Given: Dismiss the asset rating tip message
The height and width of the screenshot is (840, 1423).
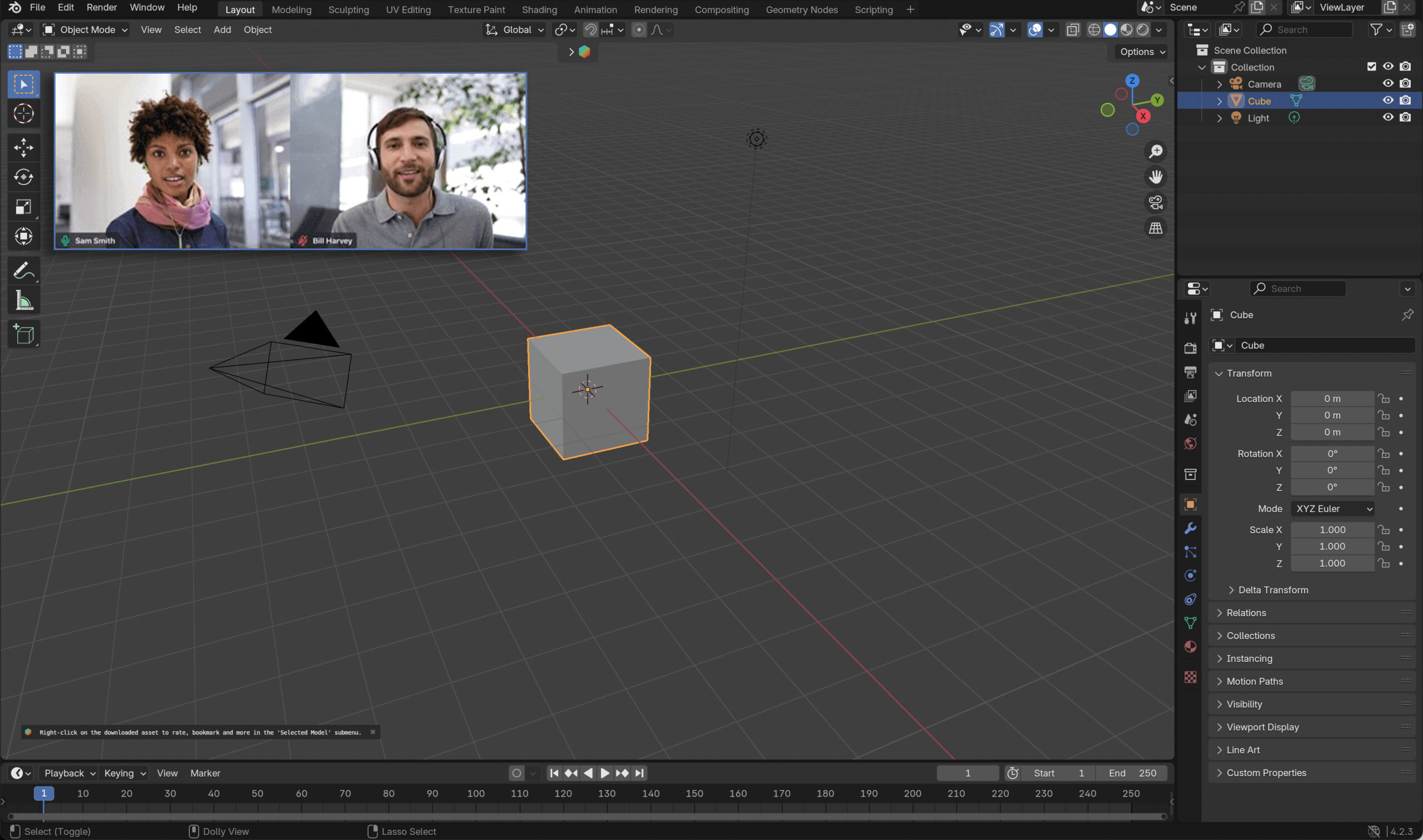Looking at the screenshot, I should [372, 732].
